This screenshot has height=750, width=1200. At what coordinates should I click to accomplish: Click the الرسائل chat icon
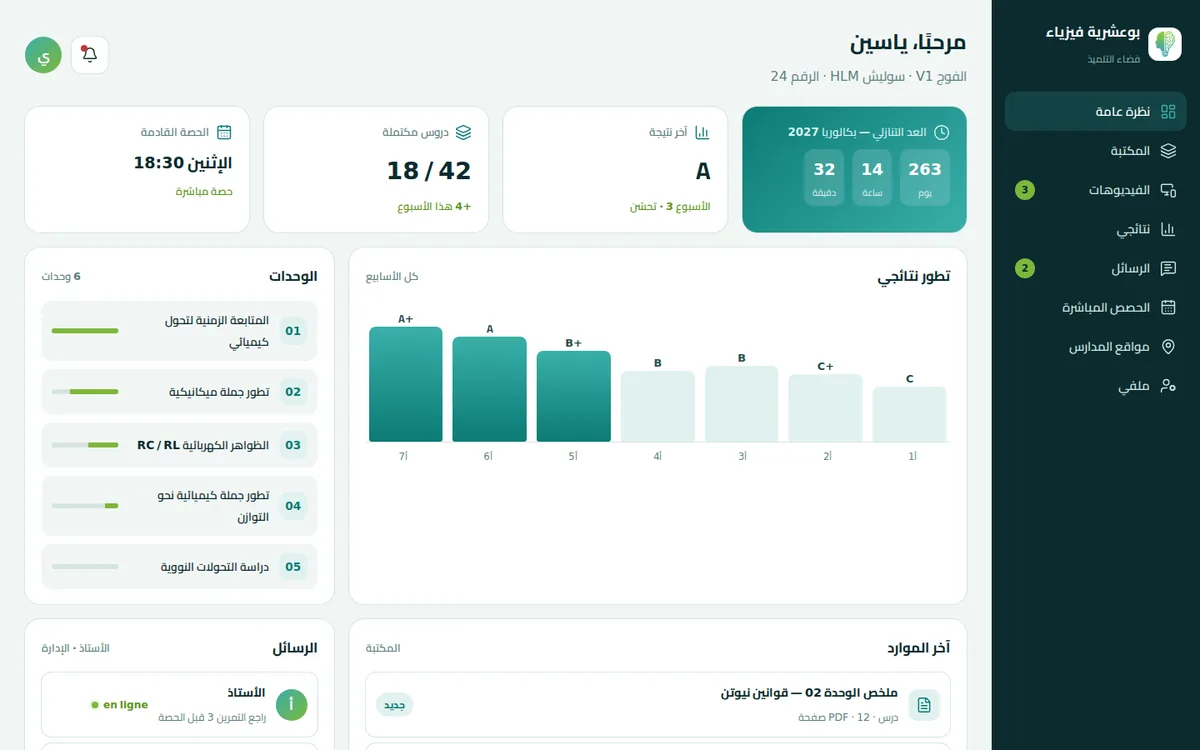coord(1168,268)
